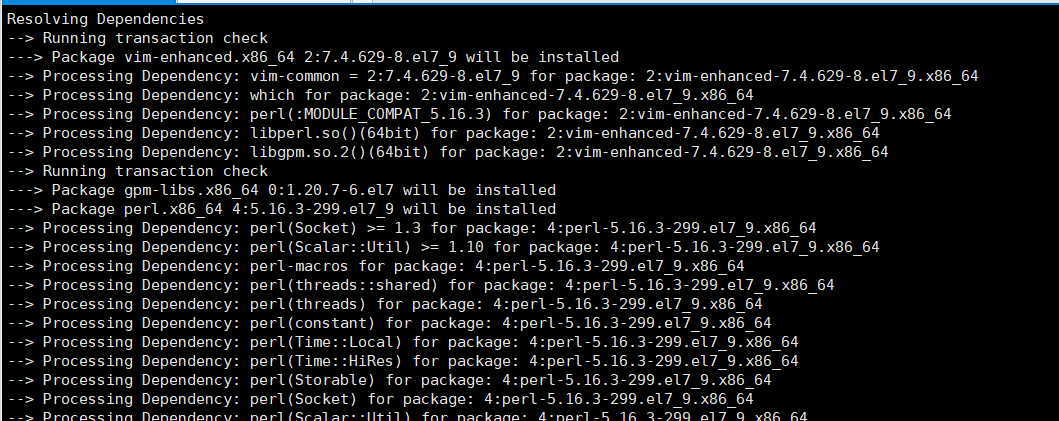Click the second 'Running transaction check' line

[137, 171]
